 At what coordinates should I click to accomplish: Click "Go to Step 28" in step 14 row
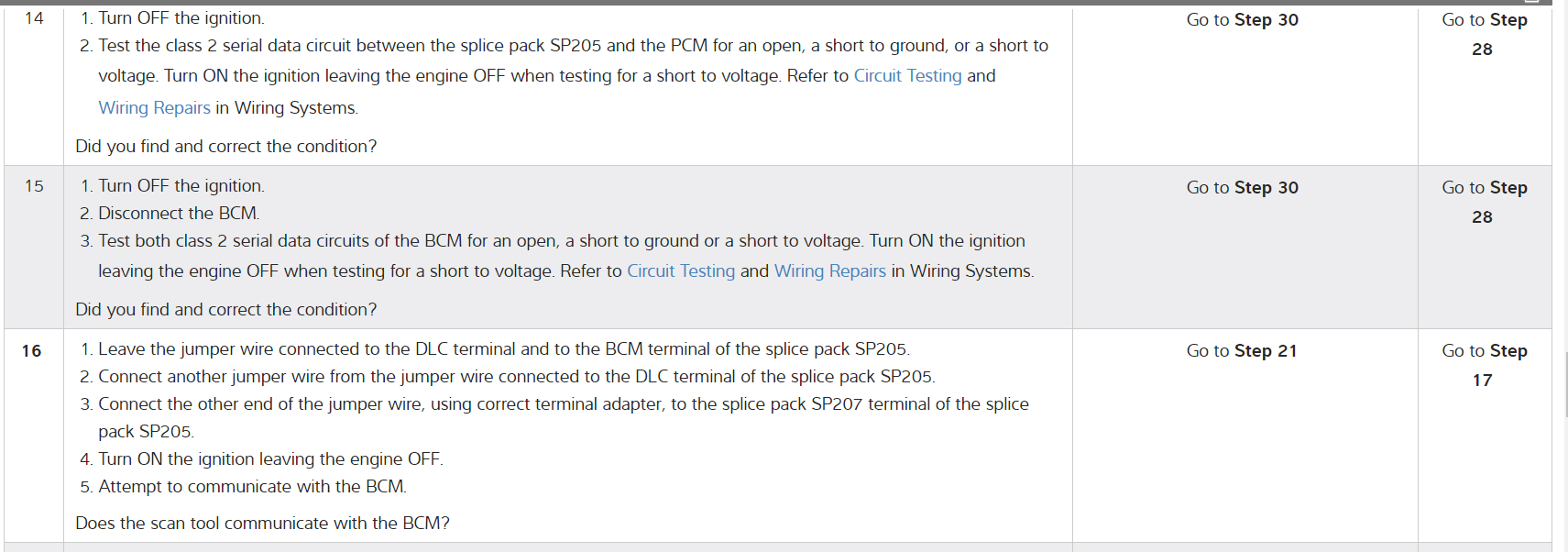1484,34
